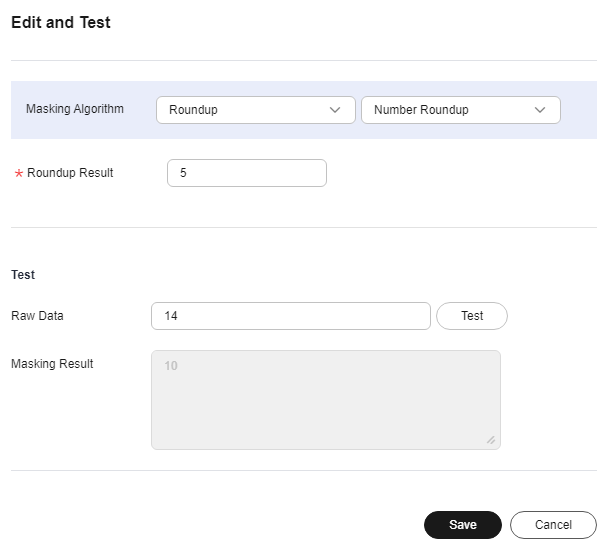This screenshot has width=606, height=560.
Task: Click the value 5 in Roundup Result
Action: point(183,173)
